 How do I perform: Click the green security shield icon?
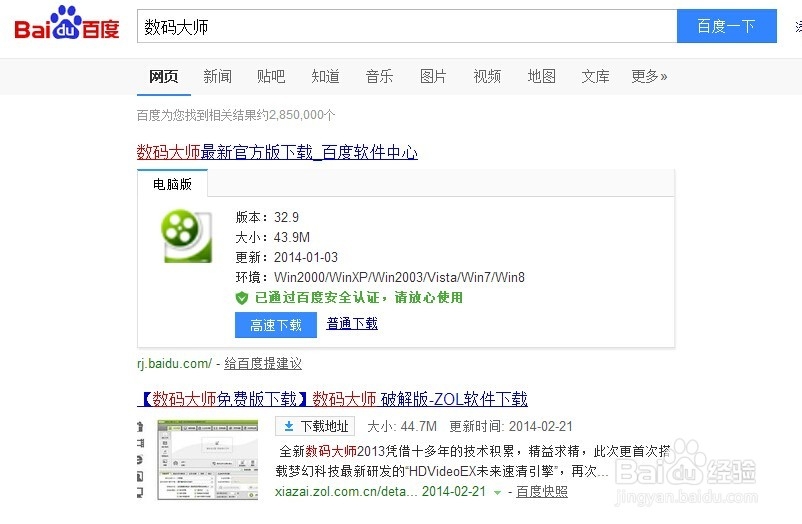tap(241, 298)
